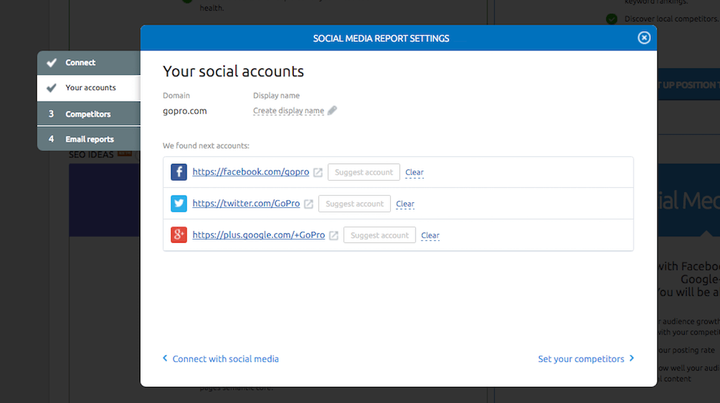Proceed to Set your competitors
The image size is (720, 403).
pyautogui.click(x=581, y=359)
